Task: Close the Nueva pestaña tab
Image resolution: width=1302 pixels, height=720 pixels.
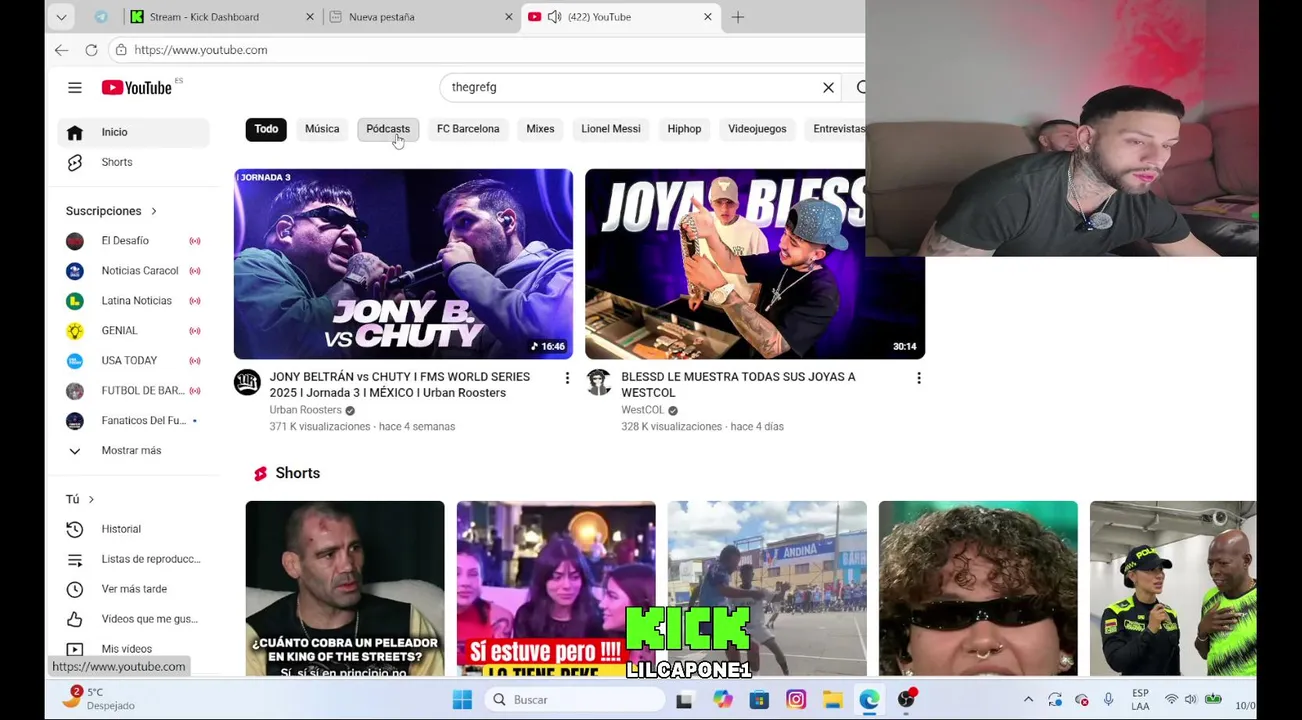Action: point(509,17)
